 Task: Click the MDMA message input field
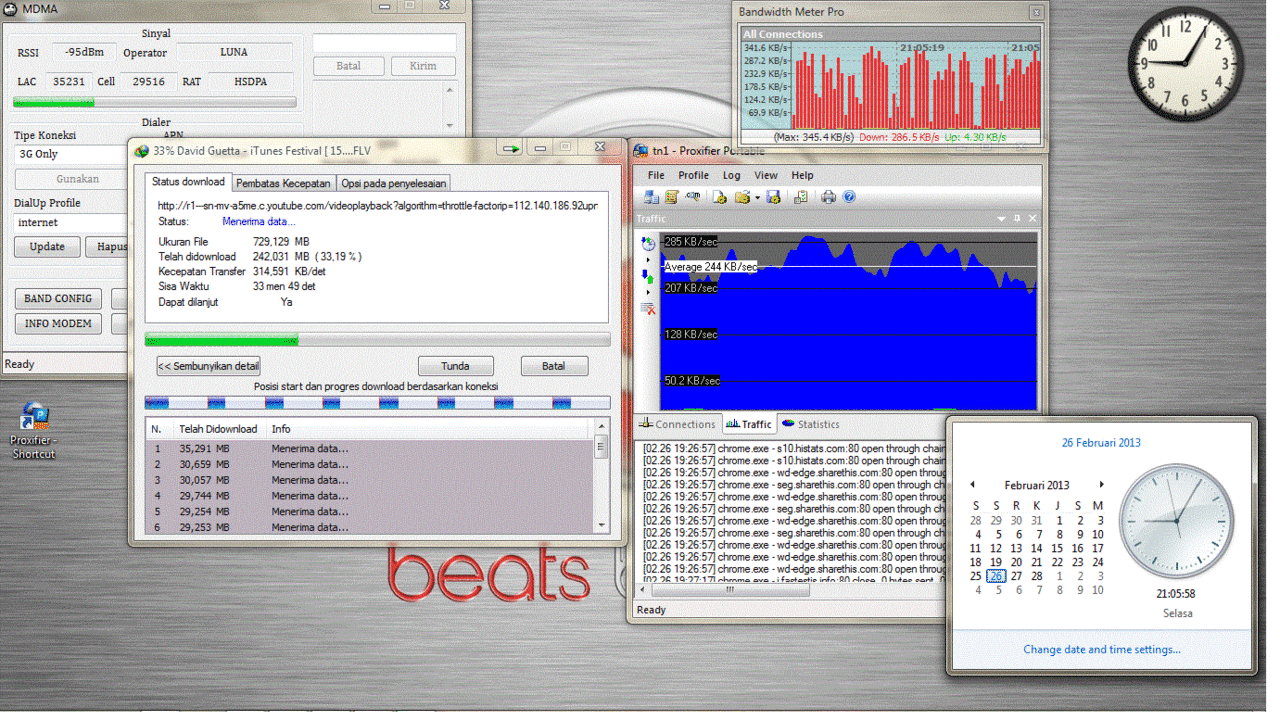(385, 43)
